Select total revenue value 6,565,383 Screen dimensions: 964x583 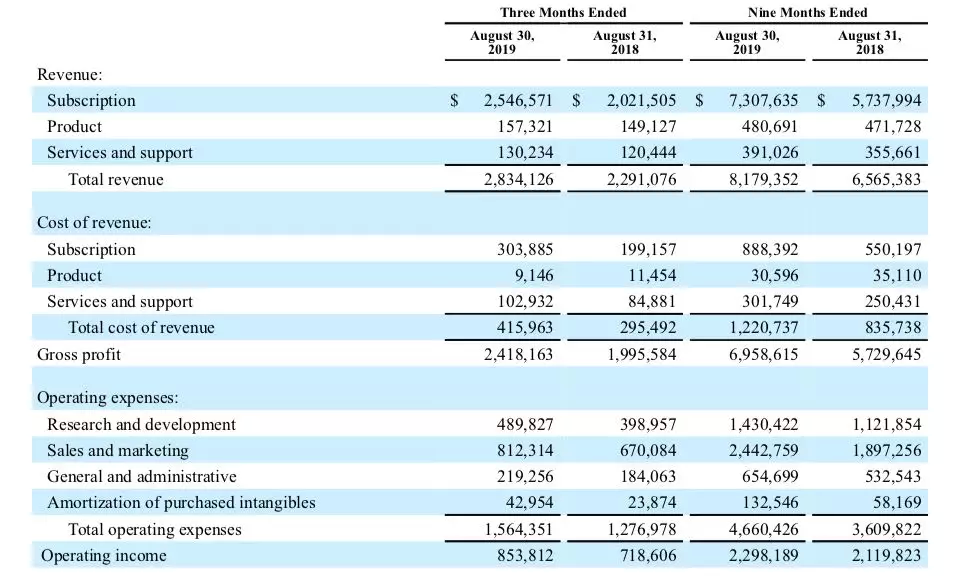pyautogui.click(x=887, y=180)
